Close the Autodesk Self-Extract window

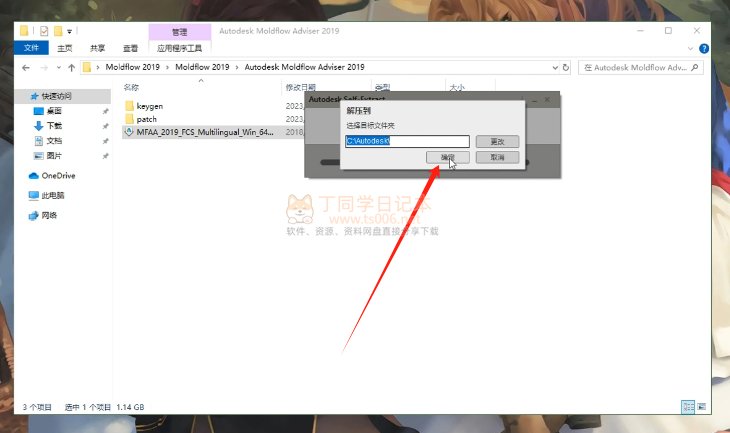coord(547,100)
